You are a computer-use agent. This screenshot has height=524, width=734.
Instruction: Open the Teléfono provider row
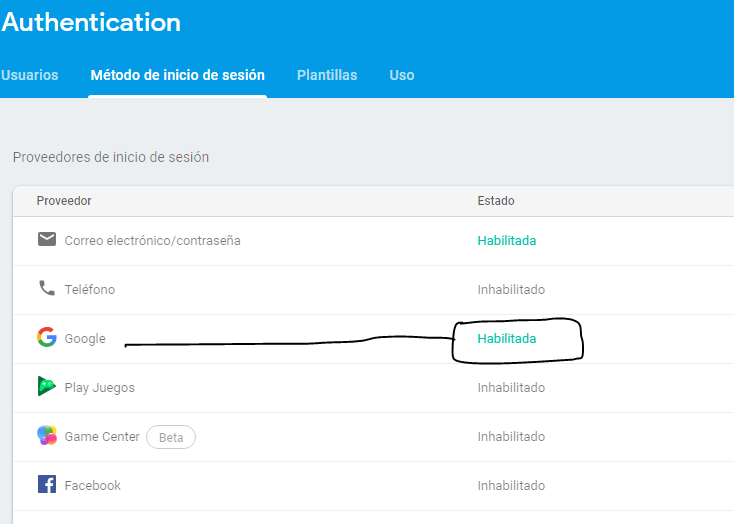[x=90, y=289]
